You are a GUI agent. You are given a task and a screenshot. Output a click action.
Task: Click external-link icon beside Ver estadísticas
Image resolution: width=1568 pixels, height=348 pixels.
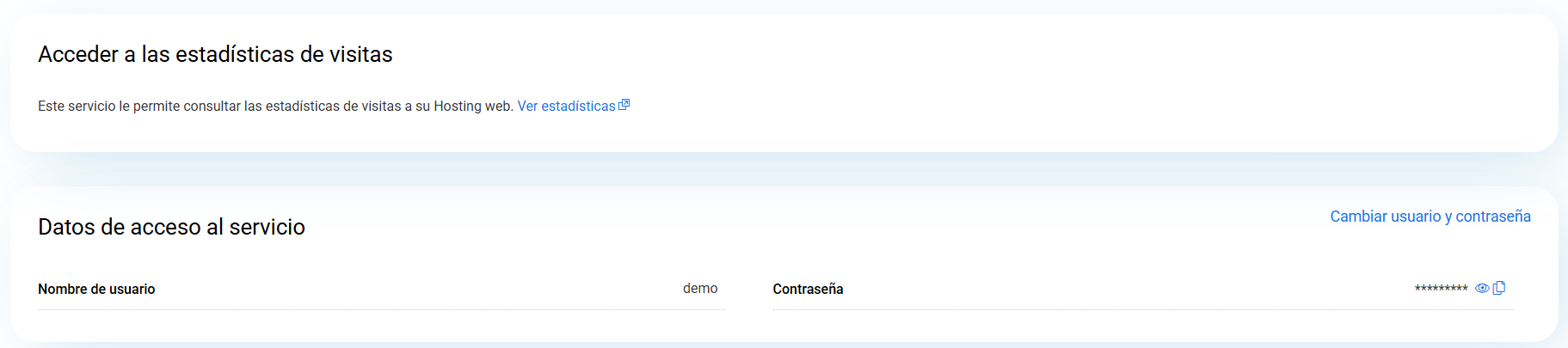coord(624,105)
